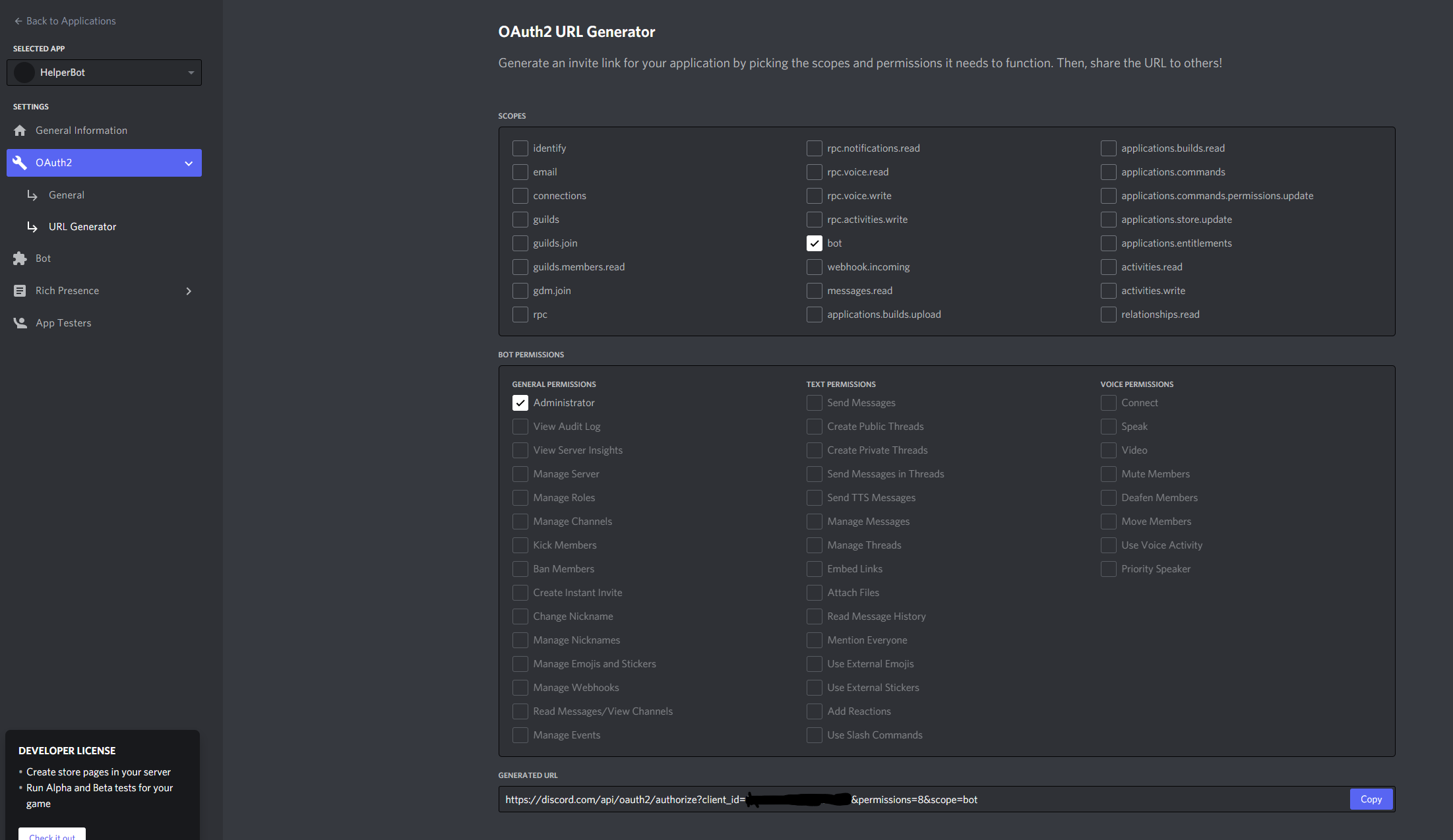Image resolution: width=1453 pixels, height=840 pixels.
Task: Click the General Information home icon
Action: point(20,130)
